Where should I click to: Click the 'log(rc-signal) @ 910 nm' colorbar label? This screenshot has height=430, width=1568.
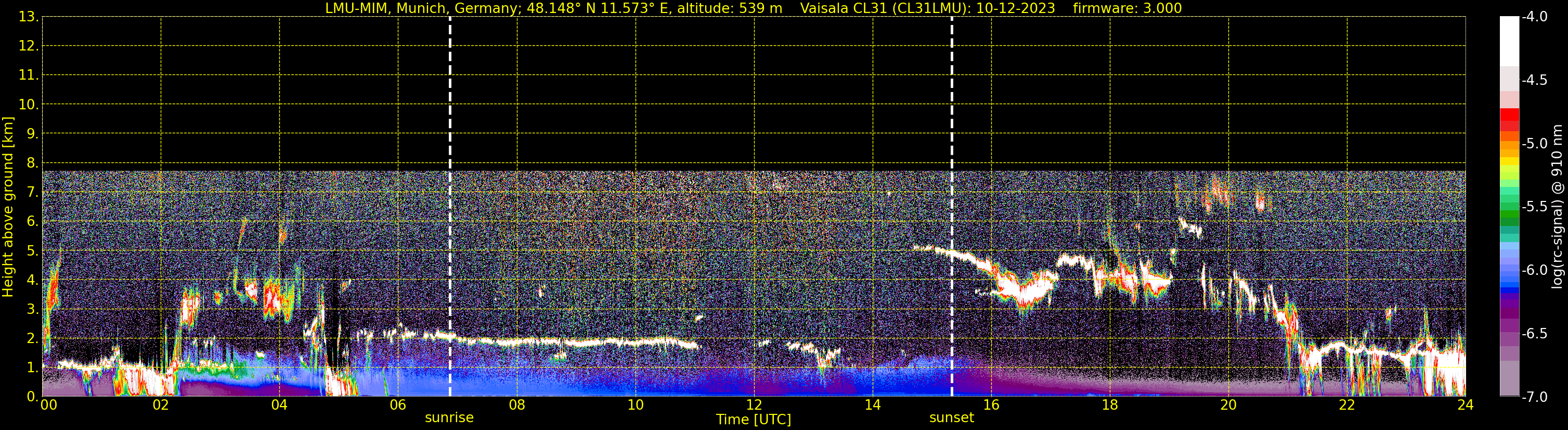(x=1557, y=207)
